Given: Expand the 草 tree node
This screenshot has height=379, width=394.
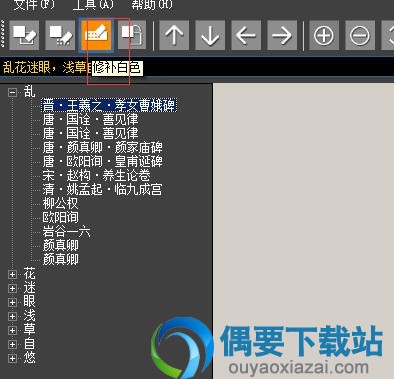Looking at the screenshot, I should pyautogui.click(x=13, y=330).
